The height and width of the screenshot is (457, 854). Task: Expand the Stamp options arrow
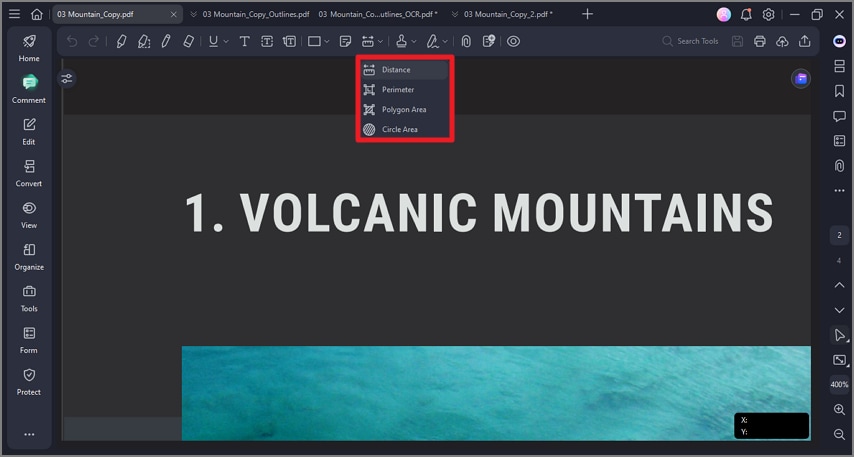[414, 41]
